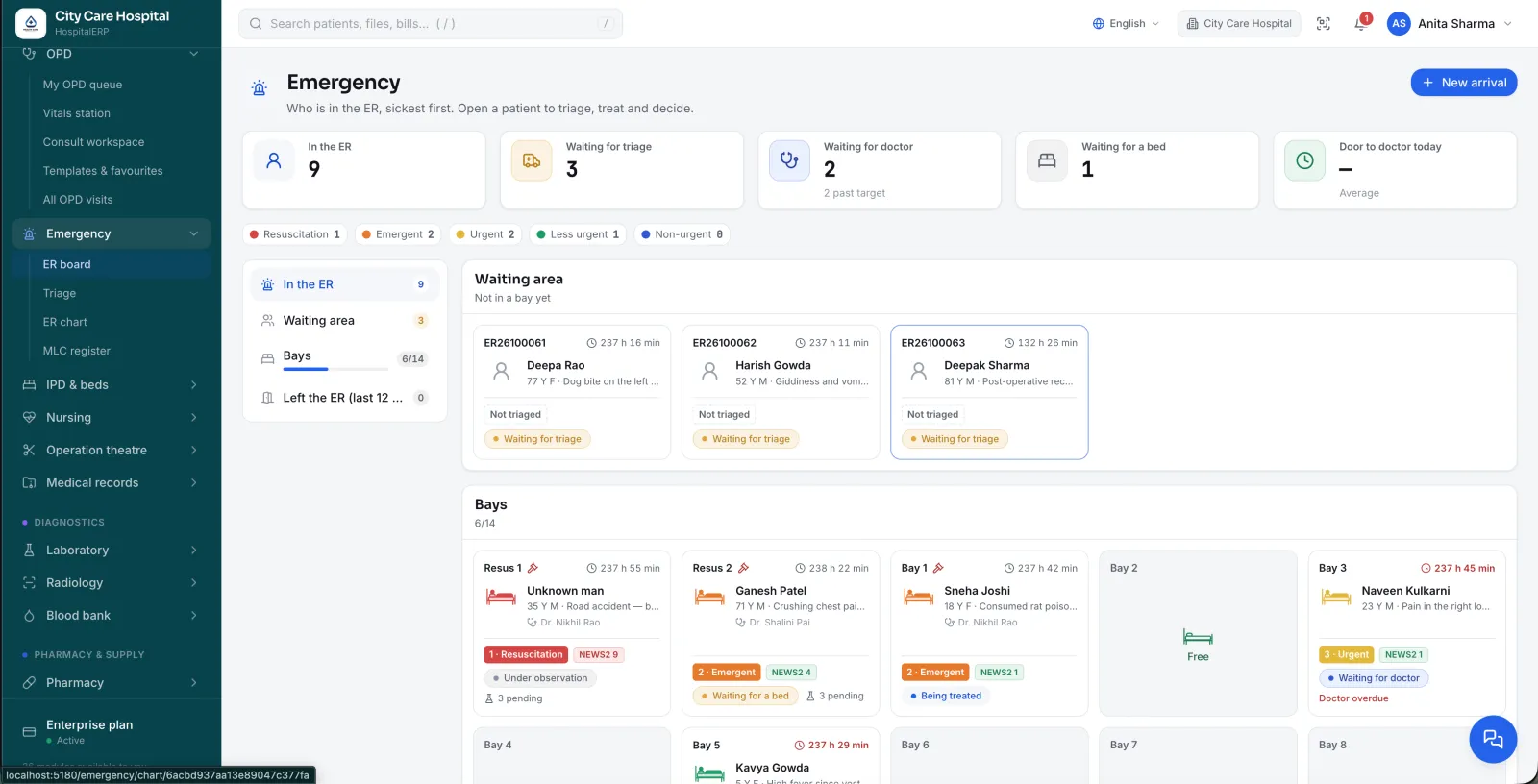Image resolution: width=1538 pixels, height=784 pixels.
Task: Click the Nursing heart icon
Action: (29, 418)
